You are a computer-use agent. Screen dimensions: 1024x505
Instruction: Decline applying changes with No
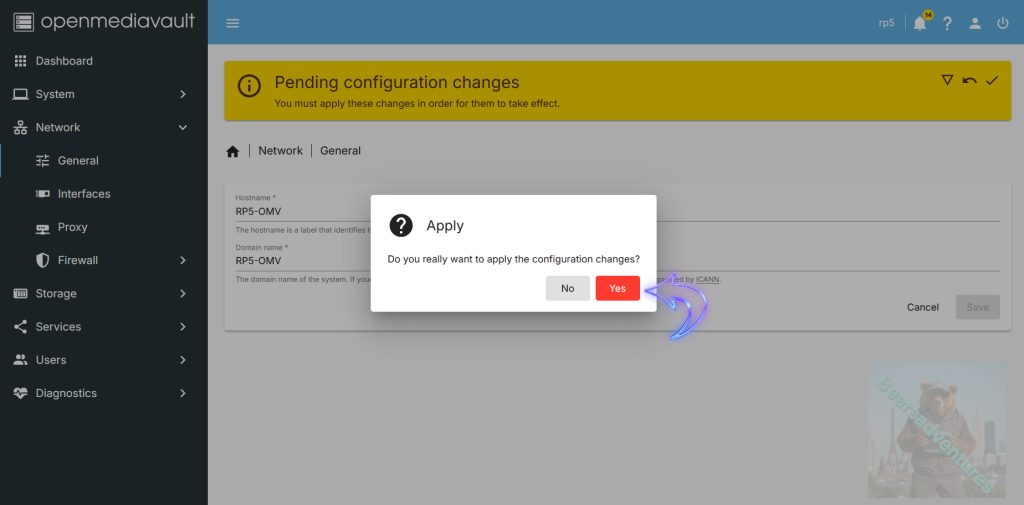[x=567, y=288]
